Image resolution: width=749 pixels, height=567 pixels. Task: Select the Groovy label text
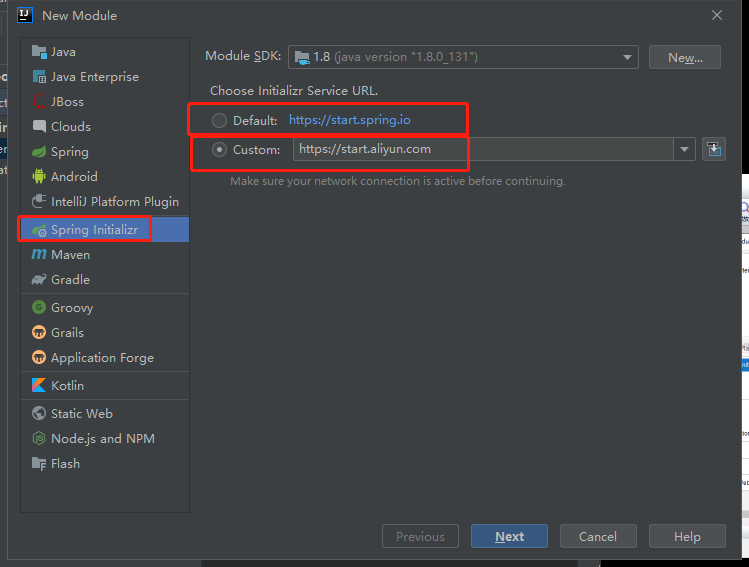point(72,308)
